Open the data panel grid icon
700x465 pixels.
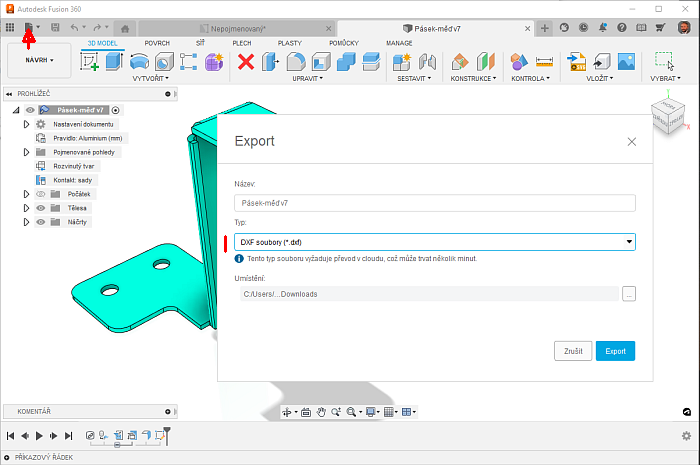[x=10, y=27]
